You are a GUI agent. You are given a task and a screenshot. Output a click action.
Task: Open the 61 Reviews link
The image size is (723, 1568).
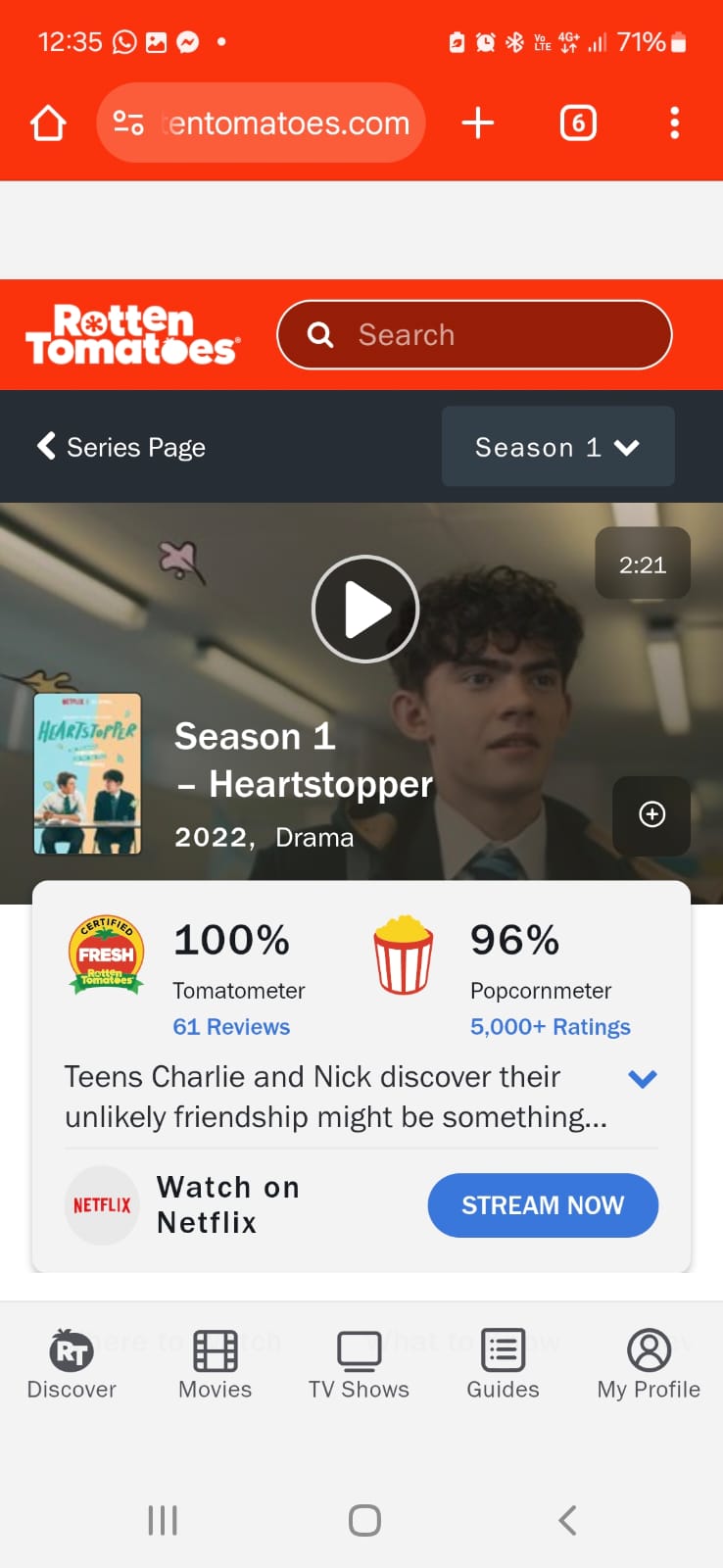point(231,1027)
